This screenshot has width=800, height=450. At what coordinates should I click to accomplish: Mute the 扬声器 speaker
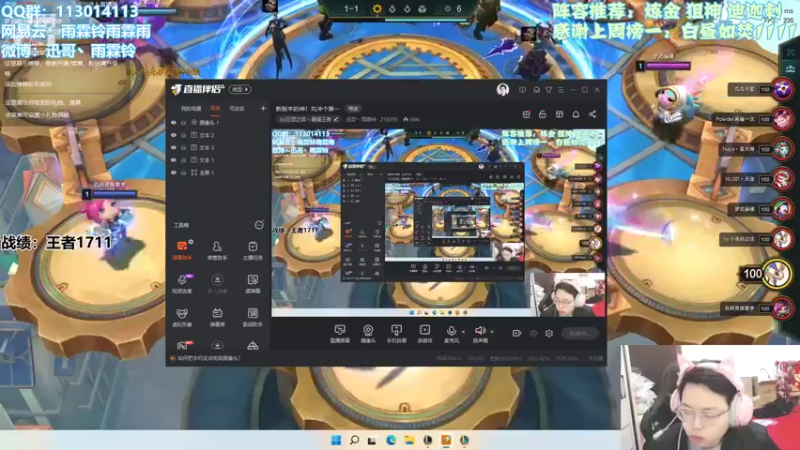(x=480, y=334)
